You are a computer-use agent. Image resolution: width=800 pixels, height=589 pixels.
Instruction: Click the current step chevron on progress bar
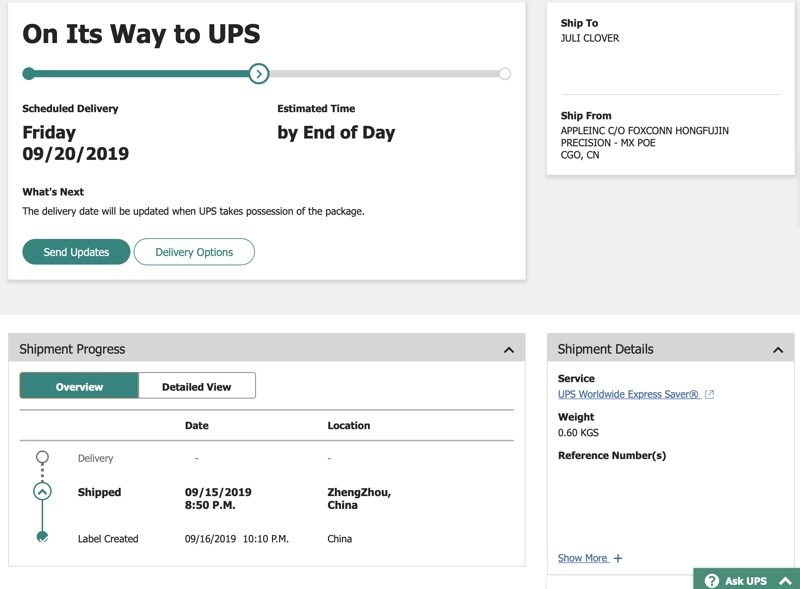[x=259, y=73]
